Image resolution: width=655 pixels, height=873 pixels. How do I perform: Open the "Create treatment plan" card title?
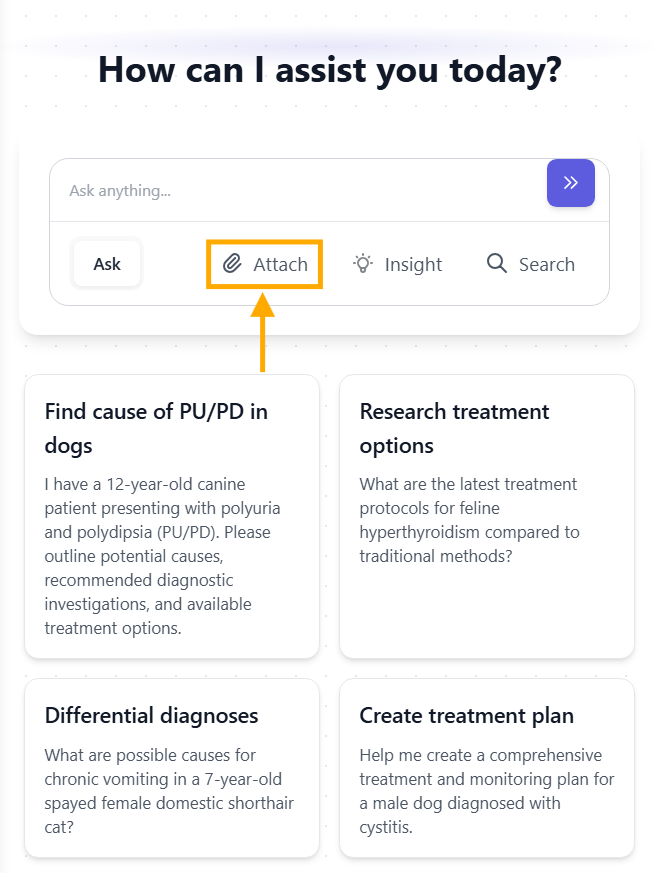pos(467,716)
